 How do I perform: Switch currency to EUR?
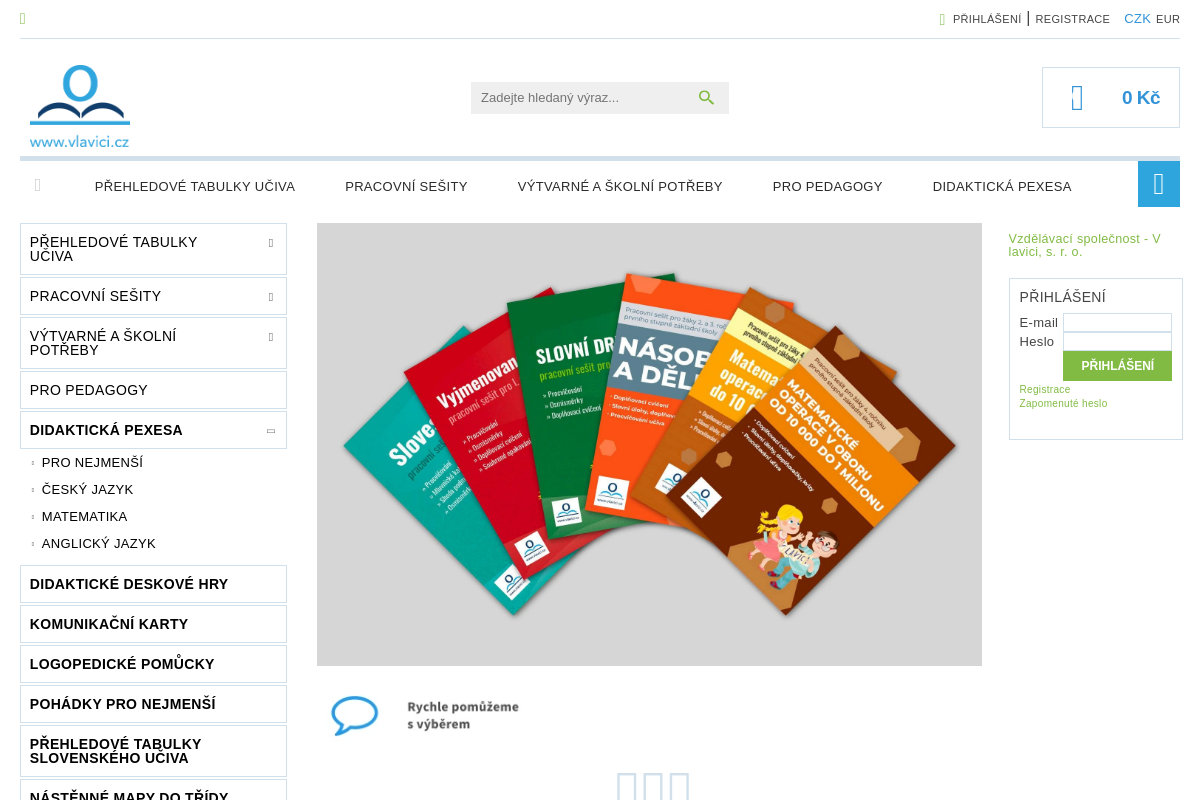click(1168, 19)
